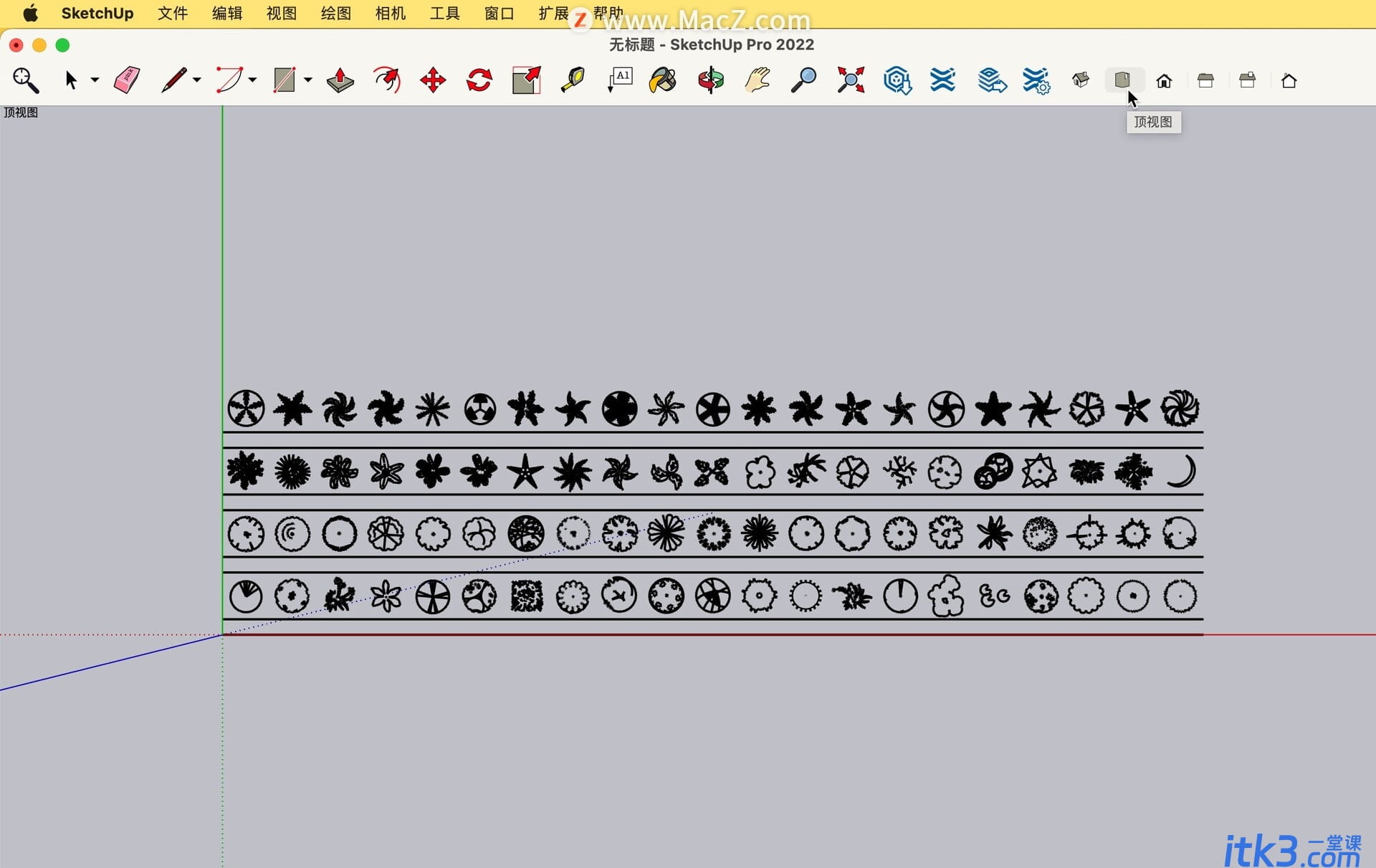1376x868 pixels.
Task: Select the A1 Text label tool
Action: (x=620, y=80)
